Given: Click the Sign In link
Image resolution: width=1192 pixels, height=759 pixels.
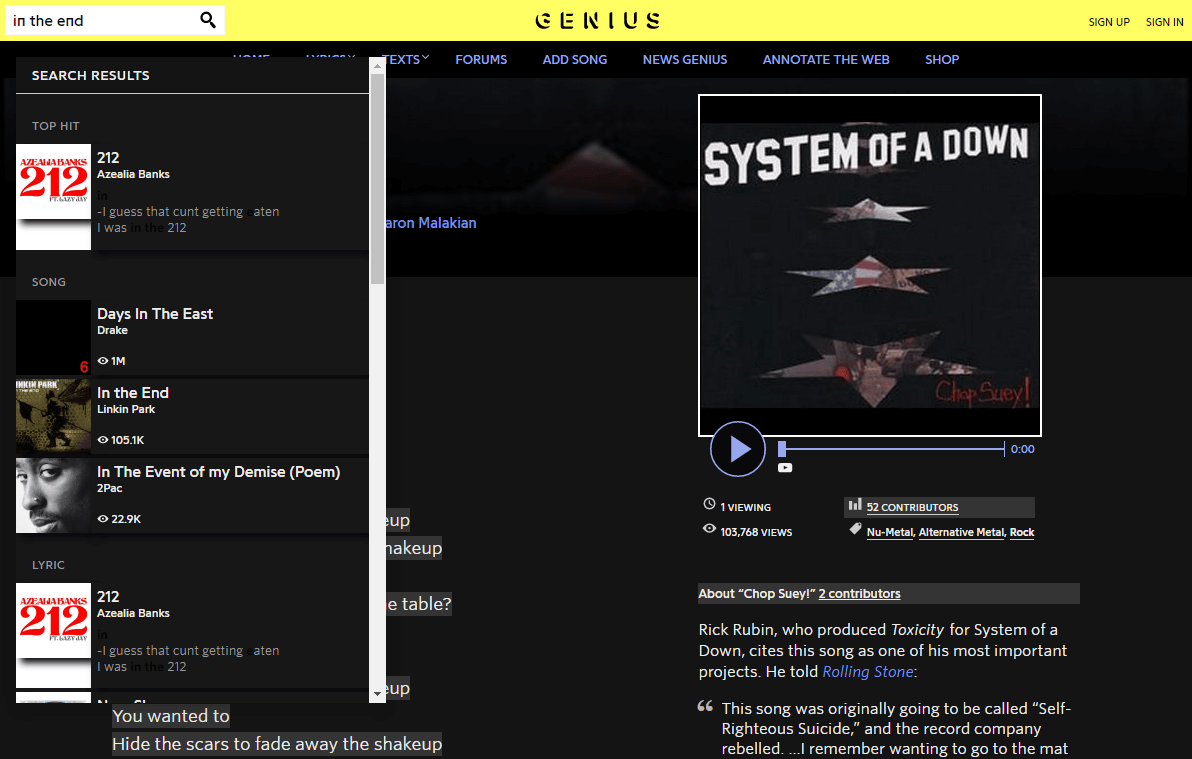Looking at the screenshot, I should (1165, 22).
